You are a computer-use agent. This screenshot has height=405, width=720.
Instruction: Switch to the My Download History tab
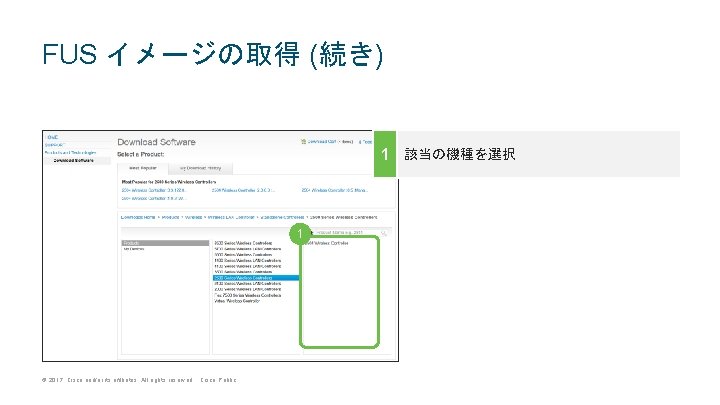pos(200,169)
